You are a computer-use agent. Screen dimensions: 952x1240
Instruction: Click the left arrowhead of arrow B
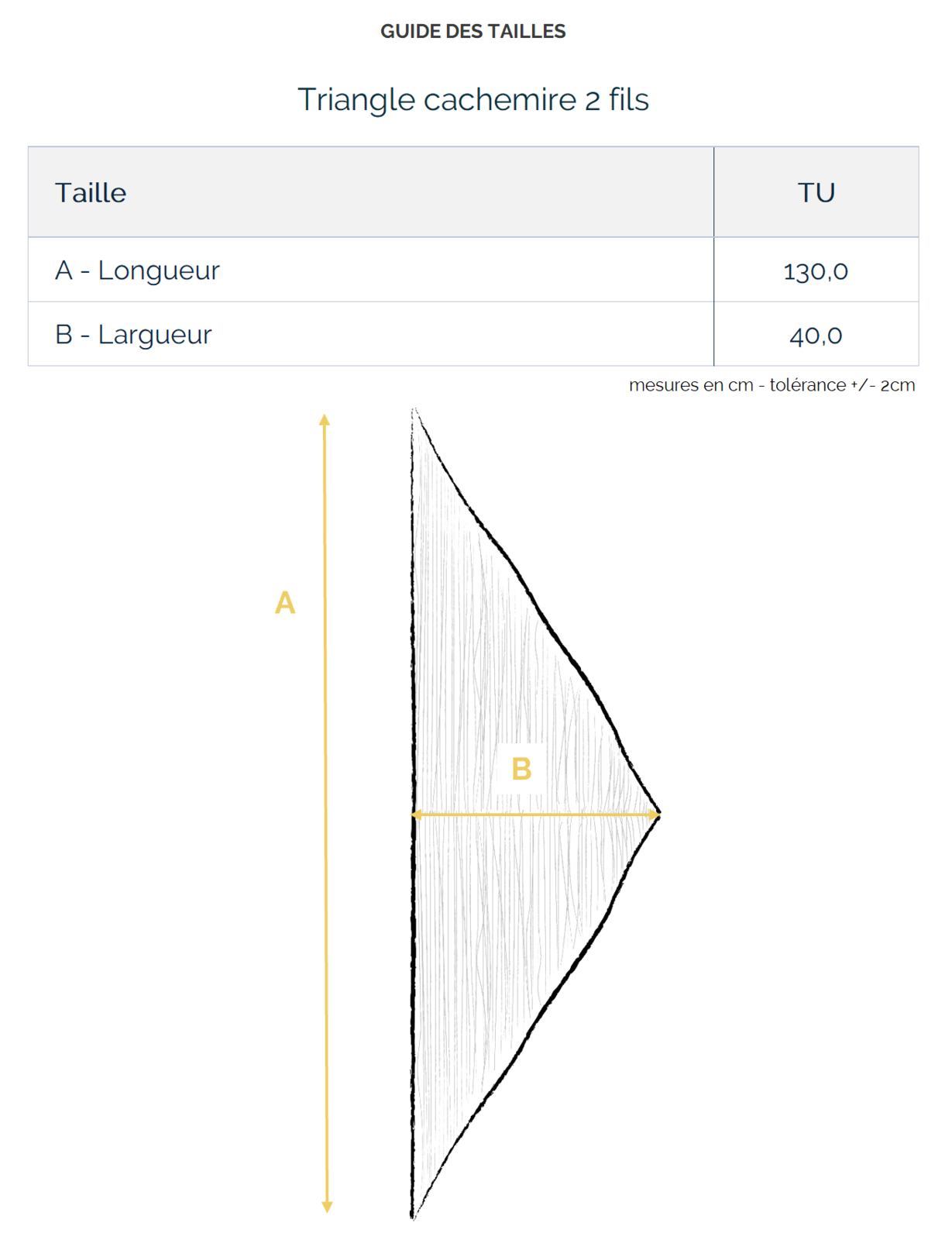pyautogui.click(x=417, y=815)
